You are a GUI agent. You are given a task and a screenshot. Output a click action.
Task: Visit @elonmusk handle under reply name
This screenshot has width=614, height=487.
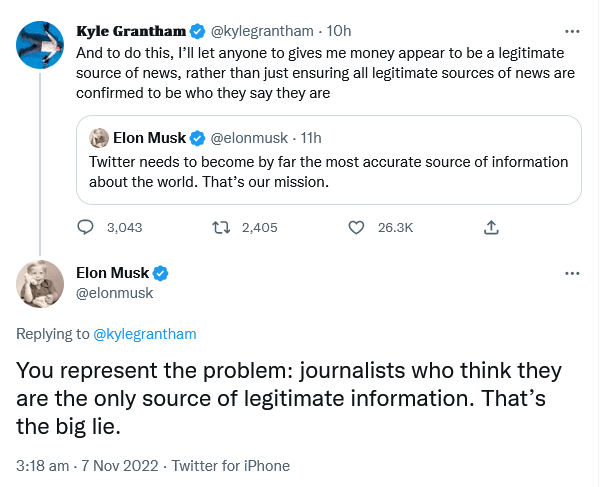tap(114, 293)
